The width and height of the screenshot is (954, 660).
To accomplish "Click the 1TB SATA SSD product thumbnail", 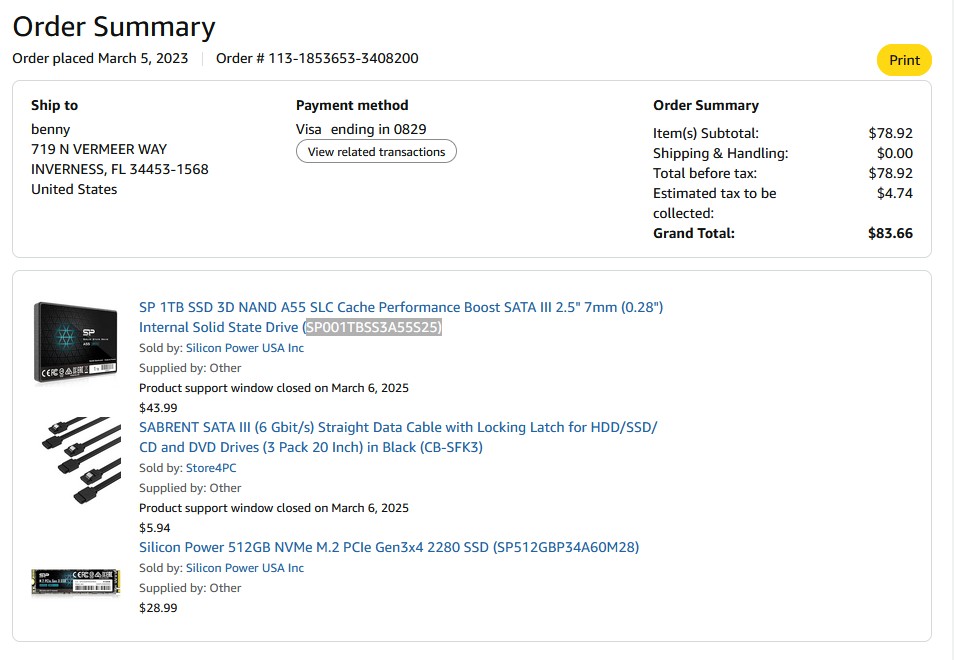I will (x=76, y=343).
